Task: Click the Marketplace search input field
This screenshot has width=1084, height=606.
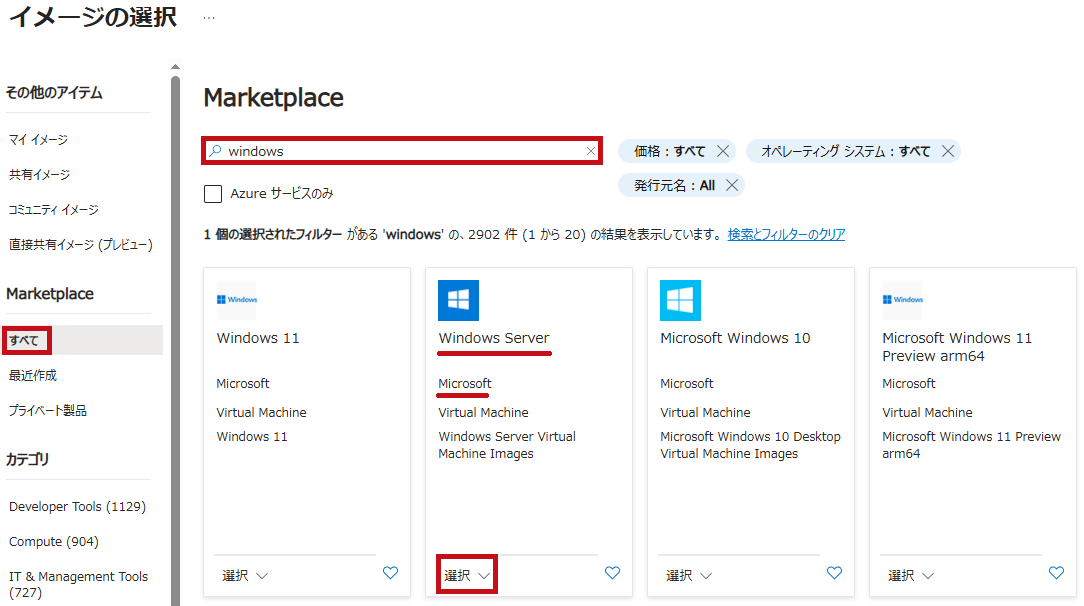Action: coord(402,151)
